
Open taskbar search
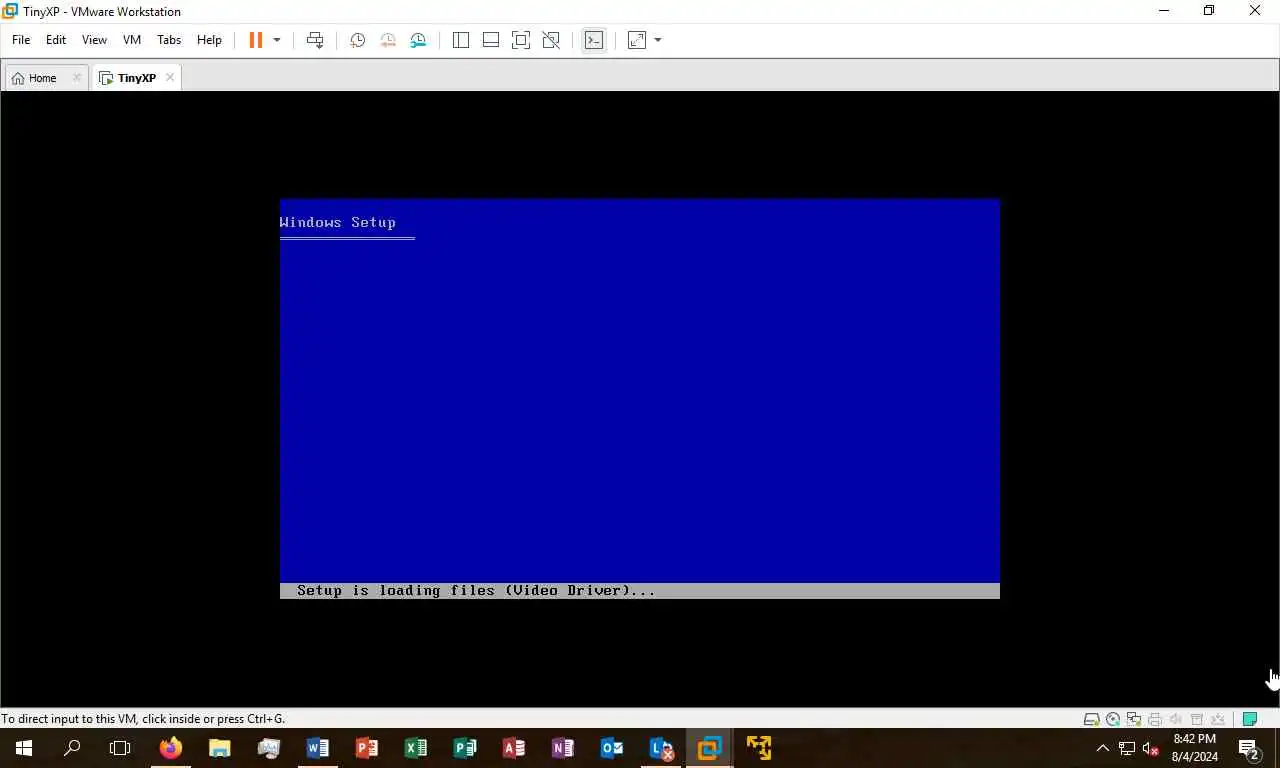(x=72, y=748)
